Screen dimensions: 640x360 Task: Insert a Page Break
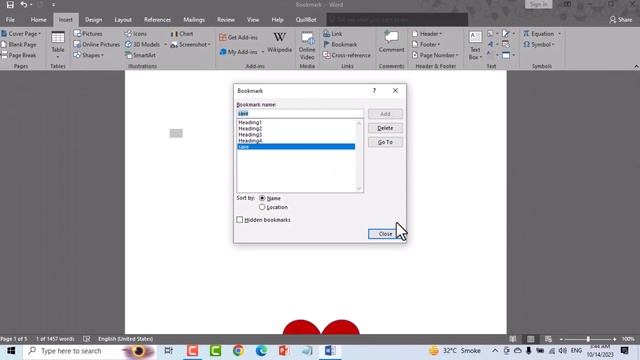pyautogui.click(x=19, y=55)
